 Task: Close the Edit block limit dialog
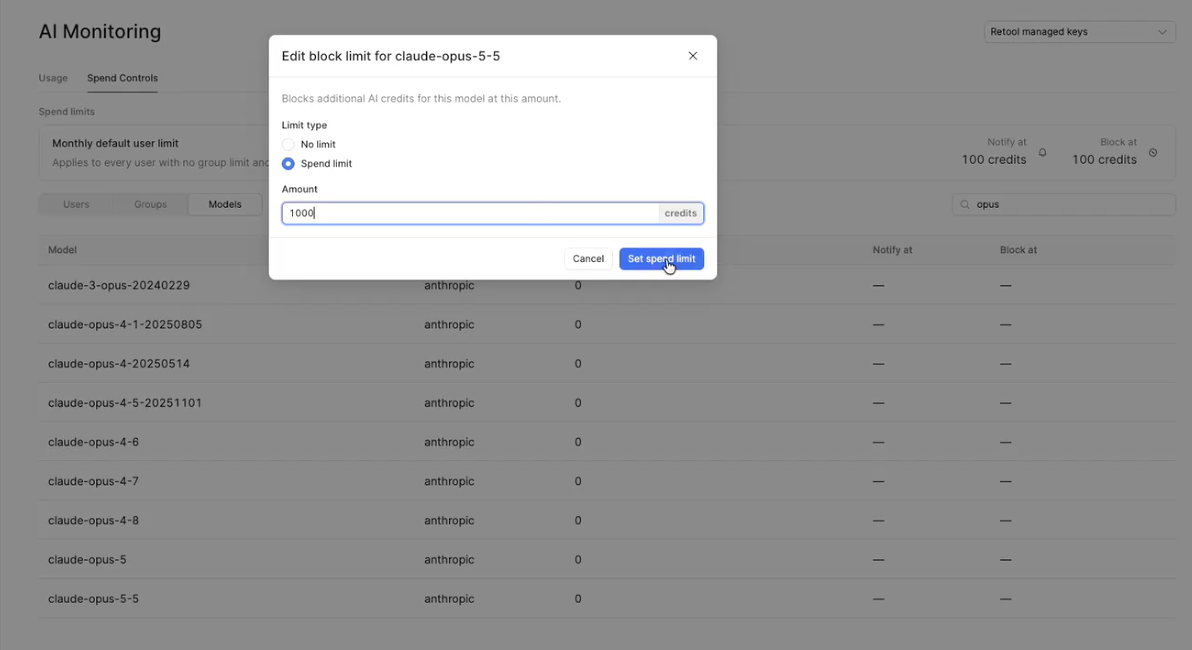(693, 55)
